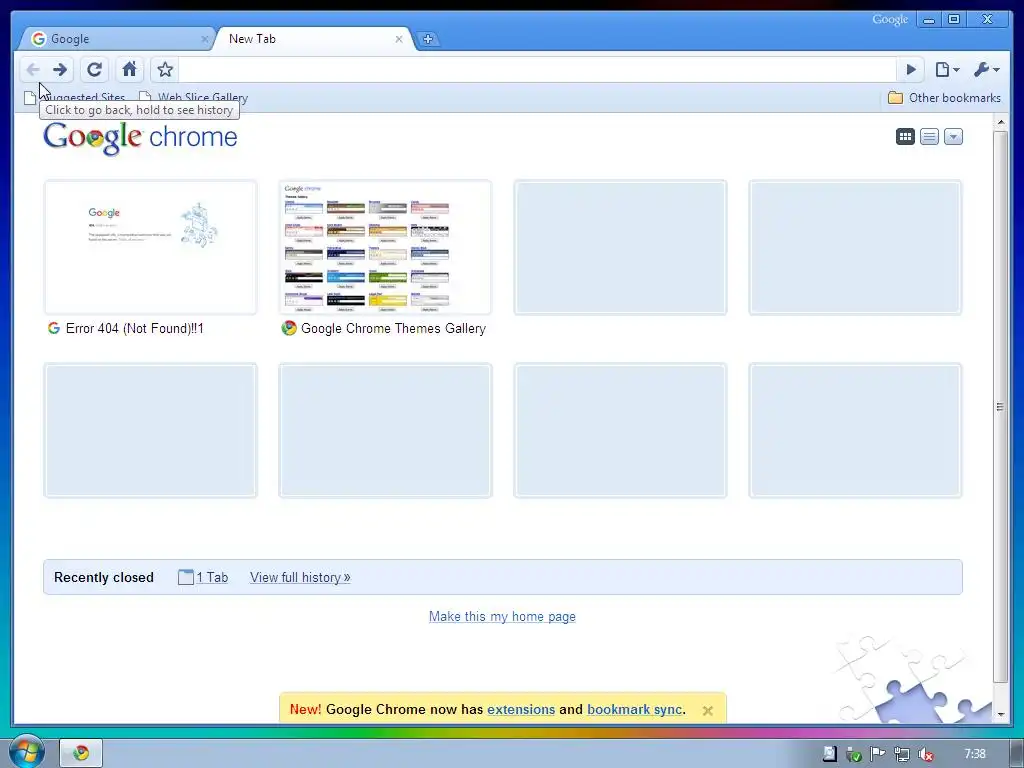The height and width of the screenshot is (768, 1024).
Task: Expand the new tab page options dropdown
Action: pos(953,136)
